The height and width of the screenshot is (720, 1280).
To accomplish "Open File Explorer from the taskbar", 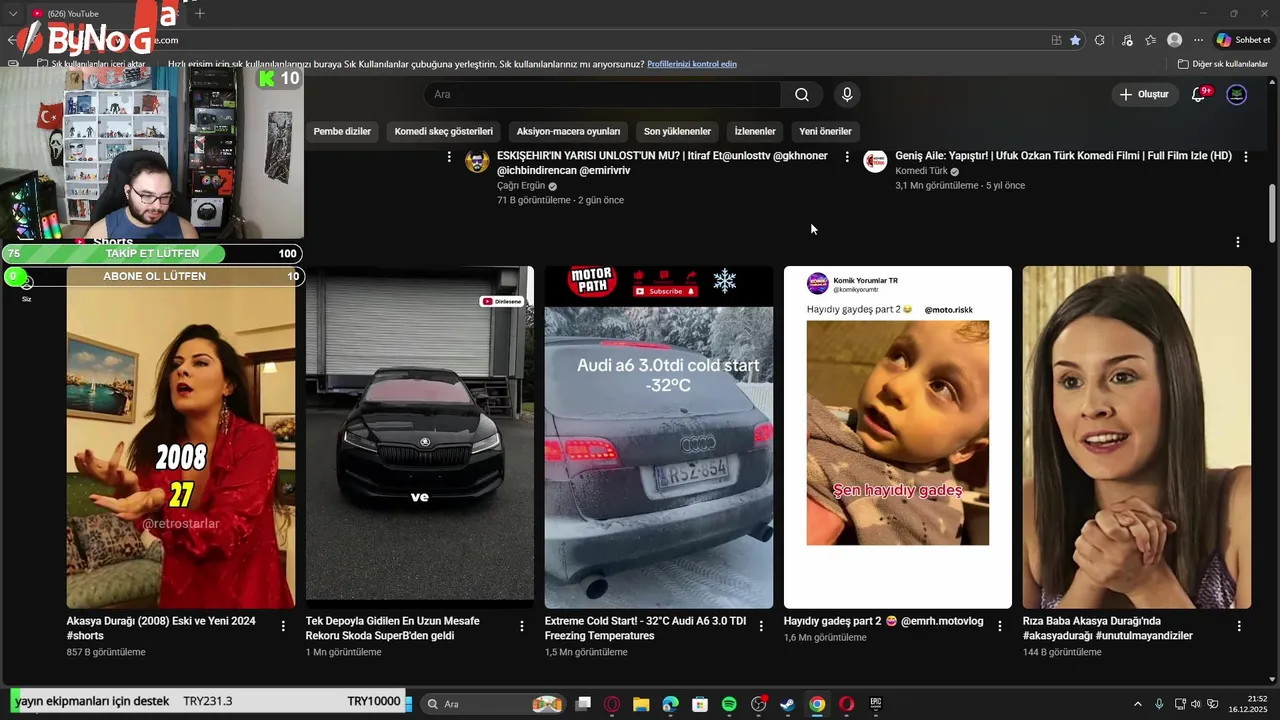I will 641,704.
